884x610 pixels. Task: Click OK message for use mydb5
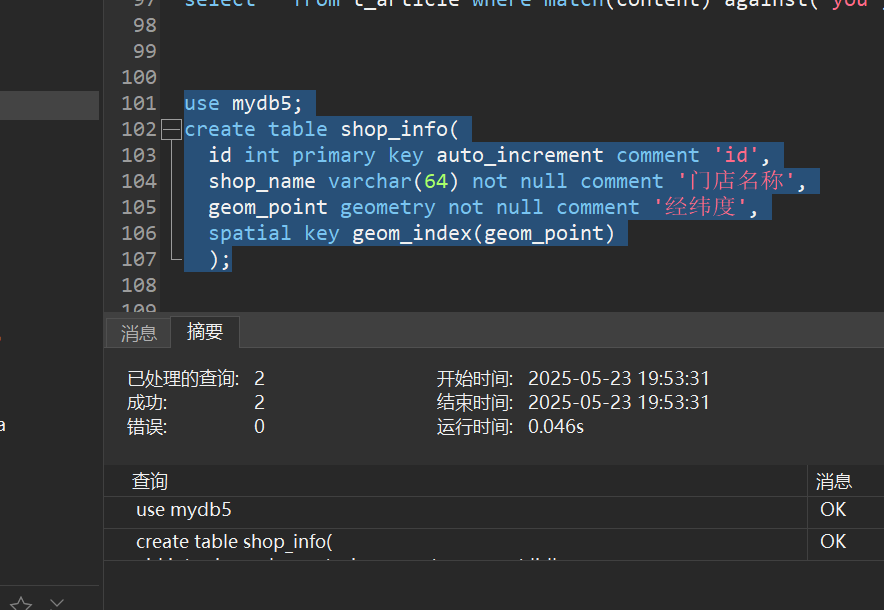pos(833,510)
